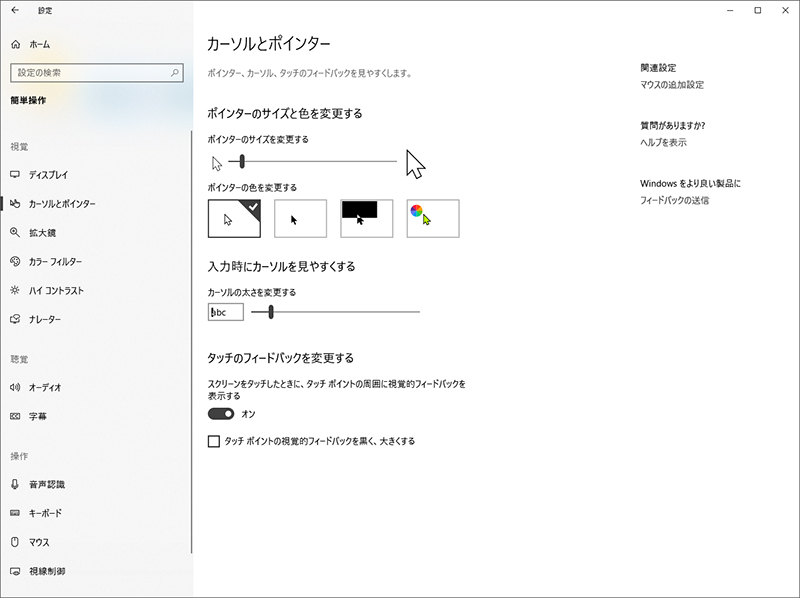
Task: Open ヘルプを表示 help link
Action: click(x=663, y=142)
